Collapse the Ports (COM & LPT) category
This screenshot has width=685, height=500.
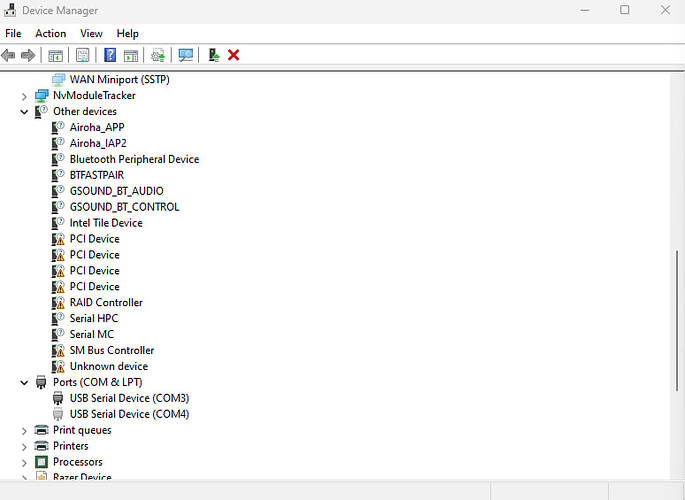click(x=24, y=383)
